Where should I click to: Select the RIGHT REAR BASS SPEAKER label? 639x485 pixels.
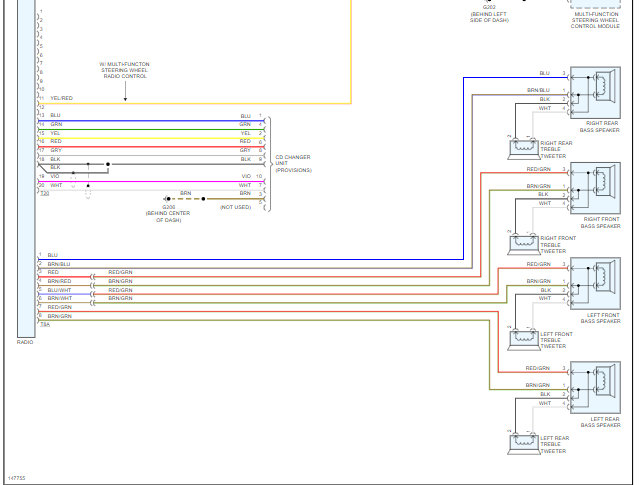(x=599, y=126)
